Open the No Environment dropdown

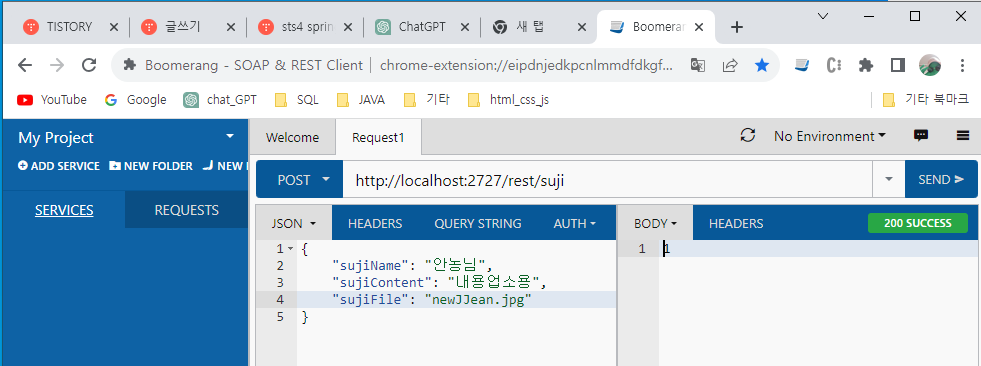tap(830, 136)
